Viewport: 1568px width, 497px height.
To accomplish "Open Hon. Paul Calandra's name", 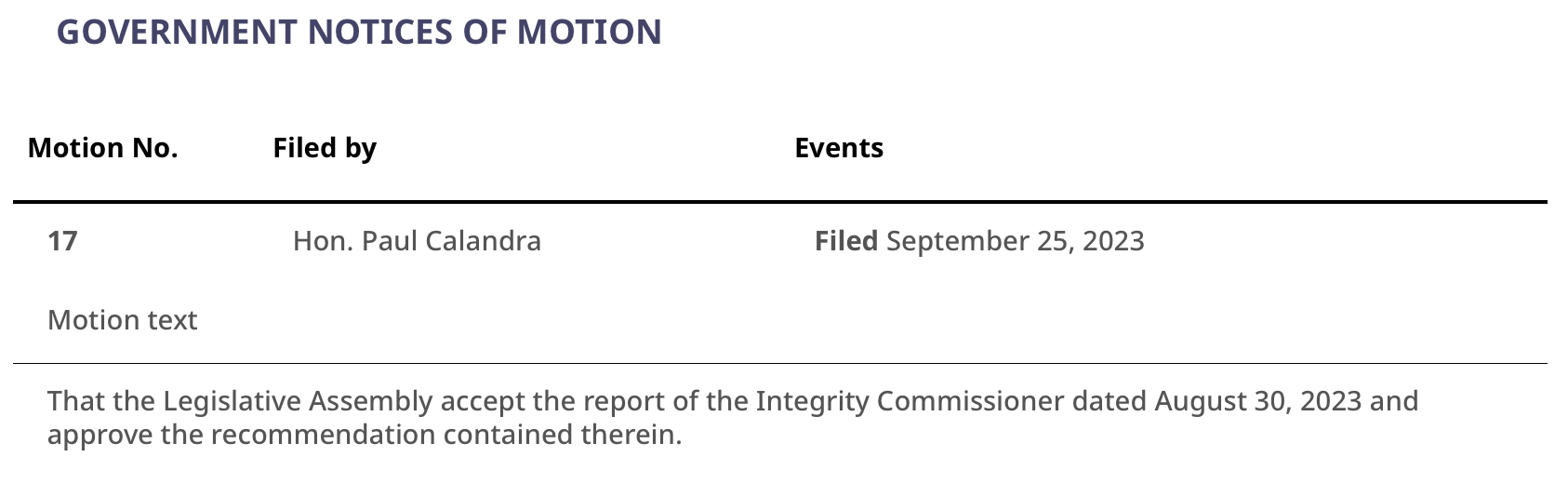I will click(417, 241).
